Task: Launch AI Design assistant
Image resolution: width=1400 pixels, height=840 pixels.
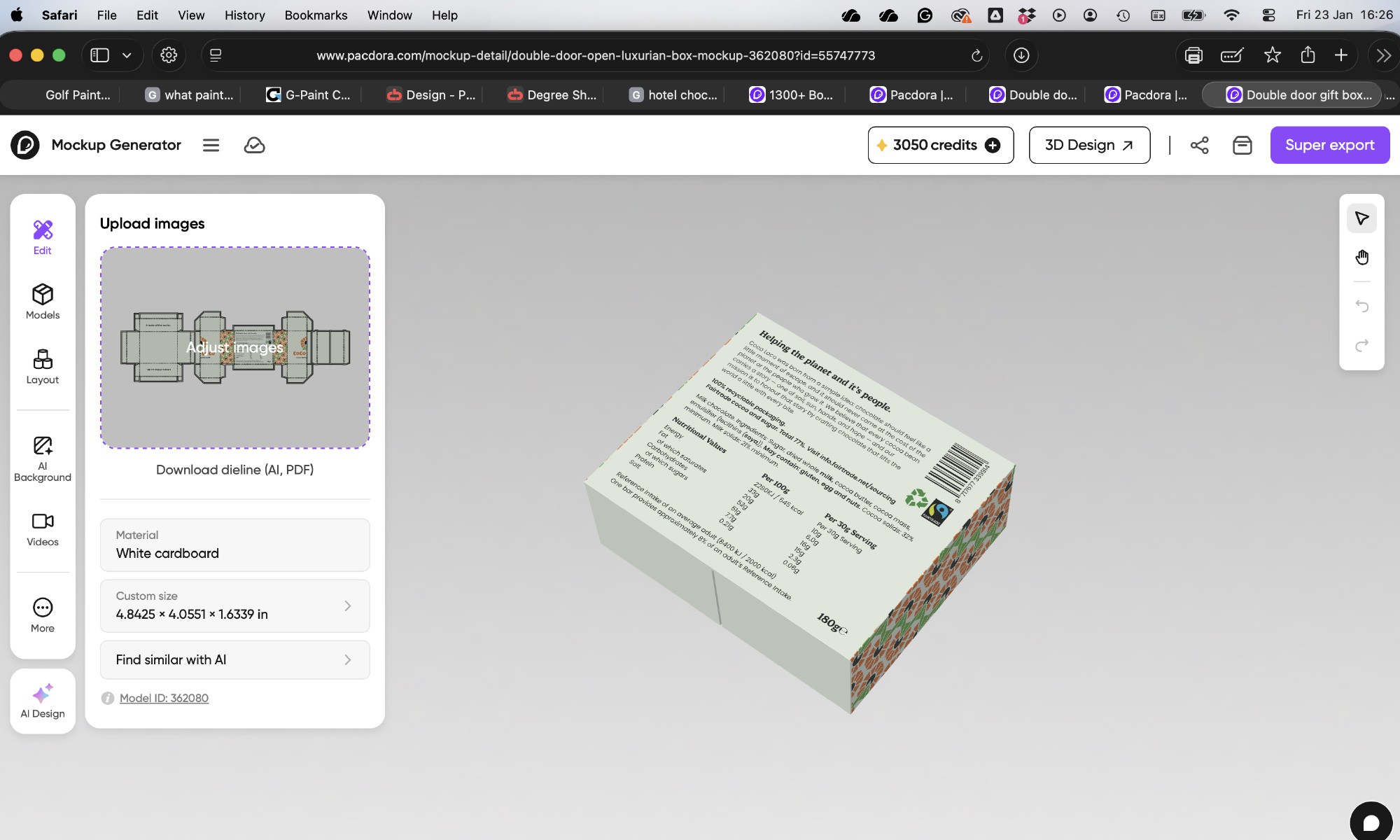Action: [43, 701]
